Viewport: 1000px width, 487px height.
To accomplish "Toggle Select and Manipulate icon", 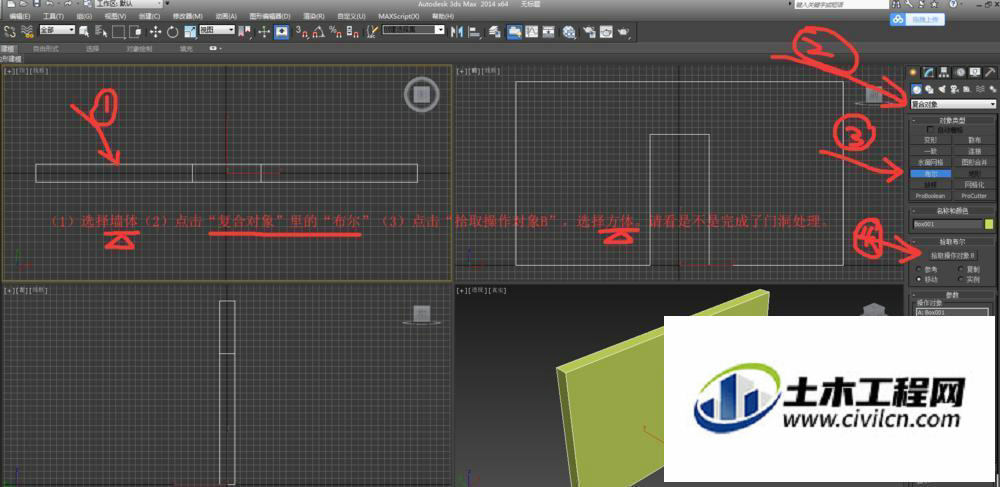I will tap(264, 31).
